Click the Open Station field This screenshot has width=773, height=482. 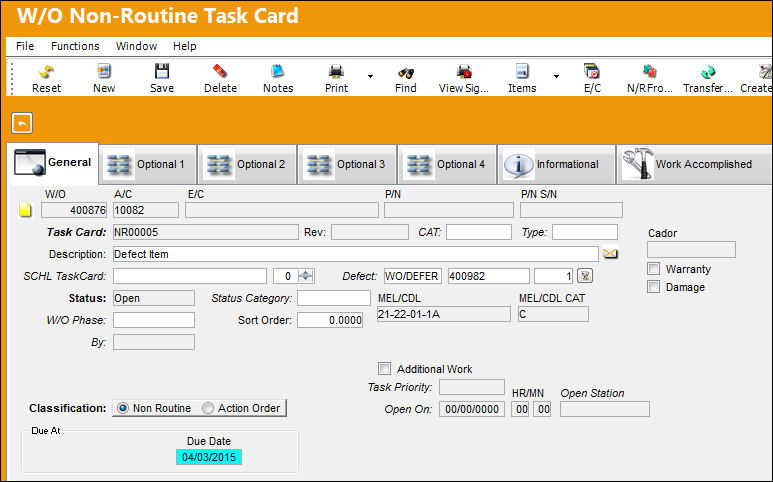coord(605,409)
